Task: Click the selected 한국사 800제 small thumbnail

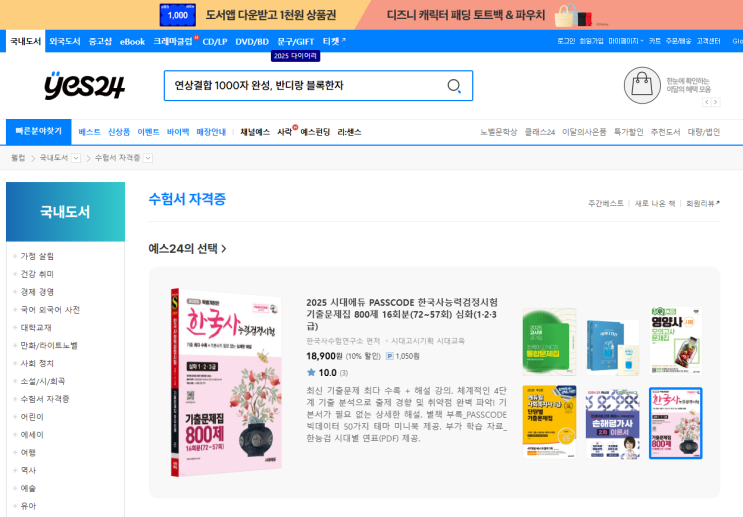Action: coord(676,423)
